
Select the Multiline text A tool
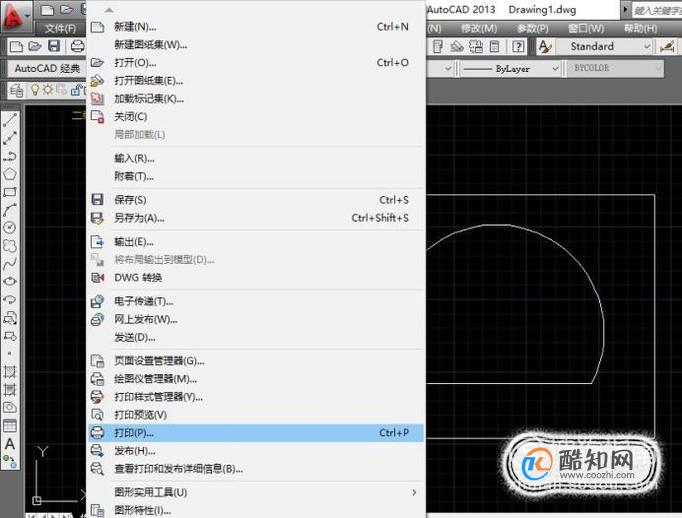point(10,444)
